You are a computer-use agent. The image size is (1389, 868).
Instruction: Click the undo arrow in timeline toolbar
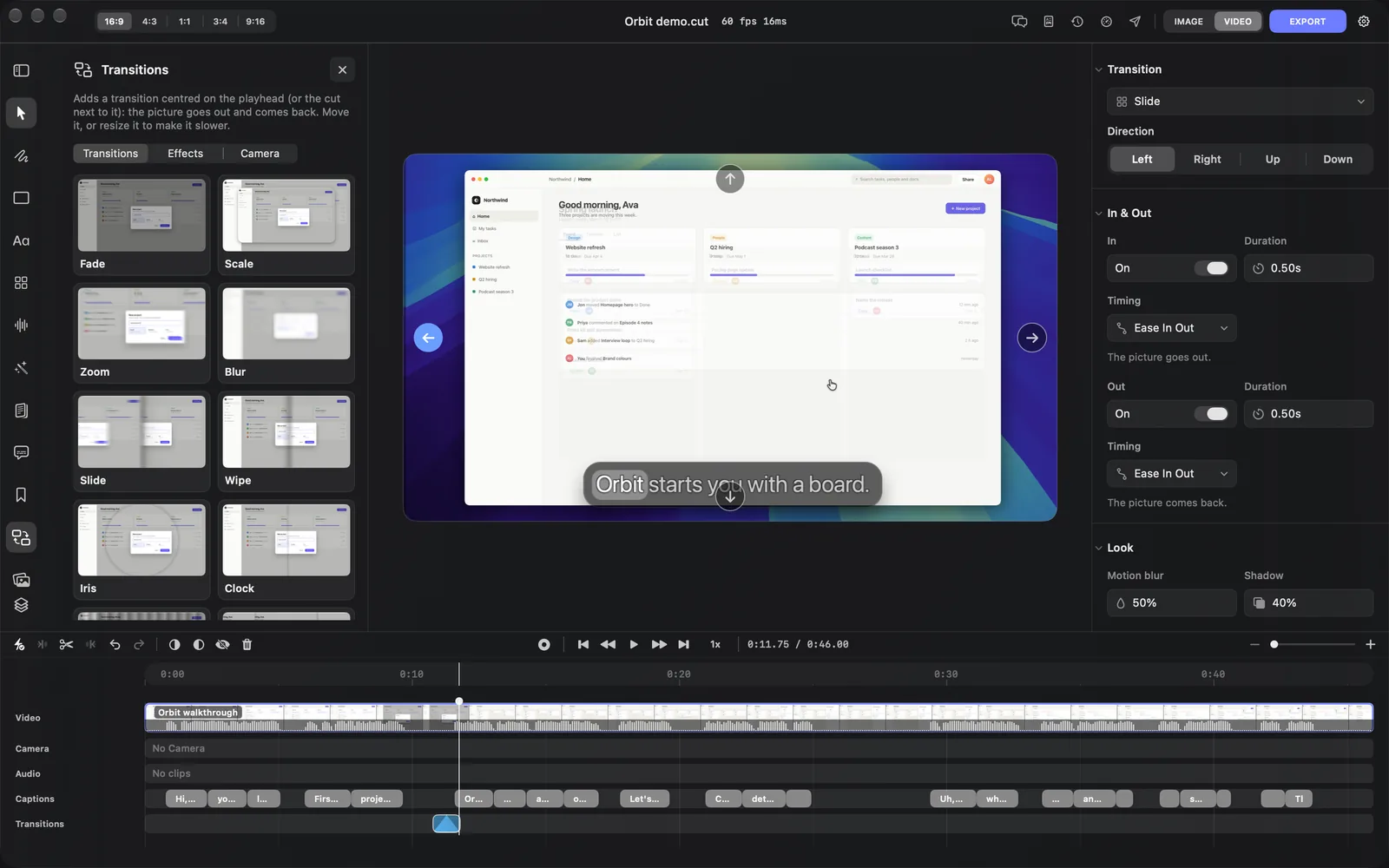(x=115, y=644)
